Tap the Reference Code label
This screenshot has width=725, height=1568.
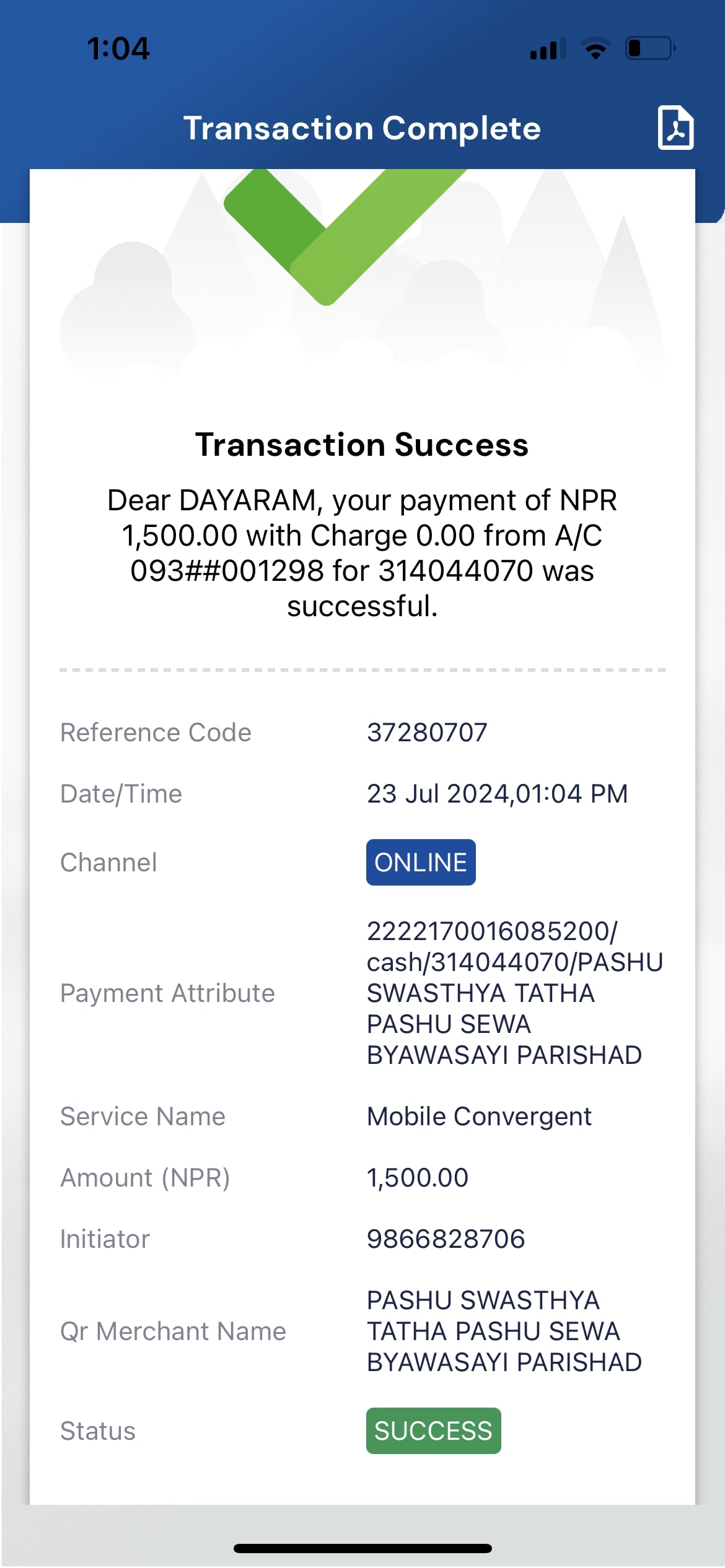click(x=156, y=733)
